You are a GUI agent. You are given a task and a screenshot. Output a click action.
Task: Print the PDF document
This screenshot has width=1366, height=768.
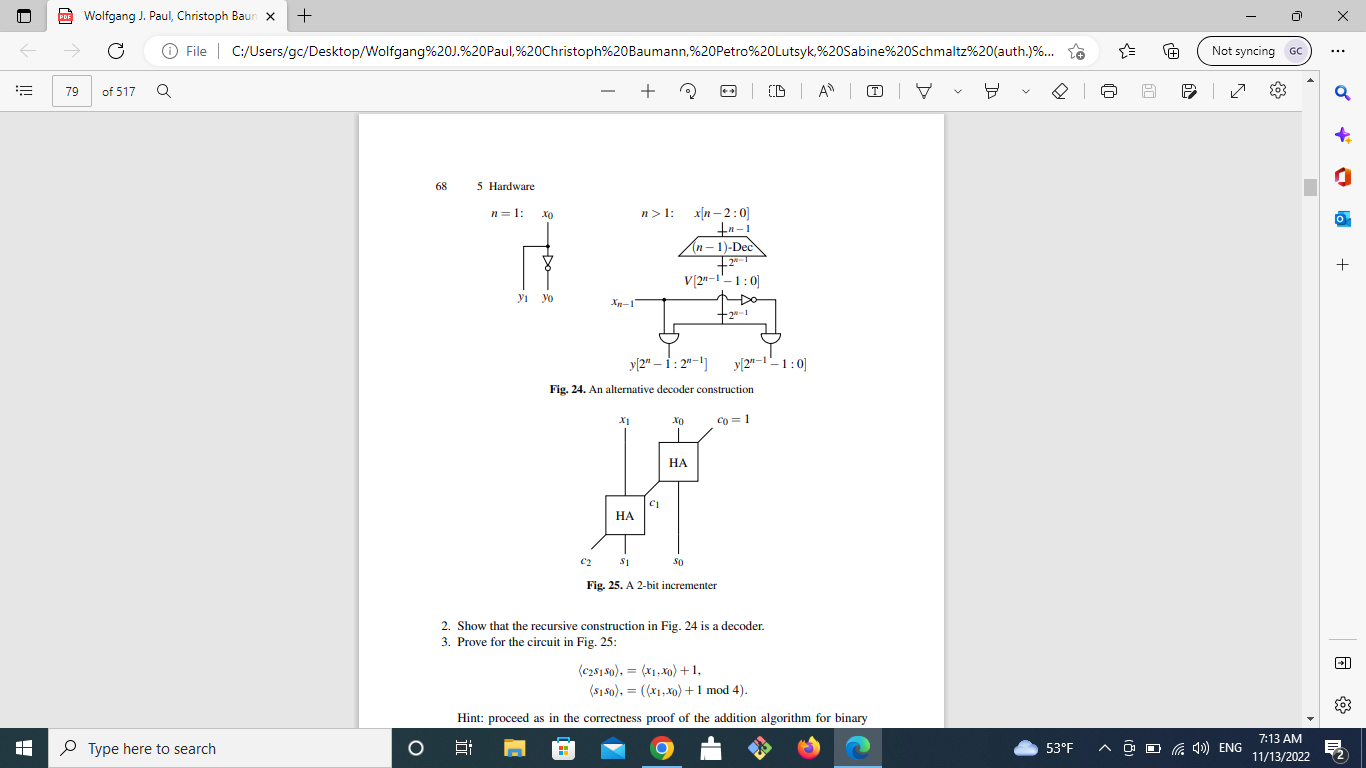point(1109,90)
